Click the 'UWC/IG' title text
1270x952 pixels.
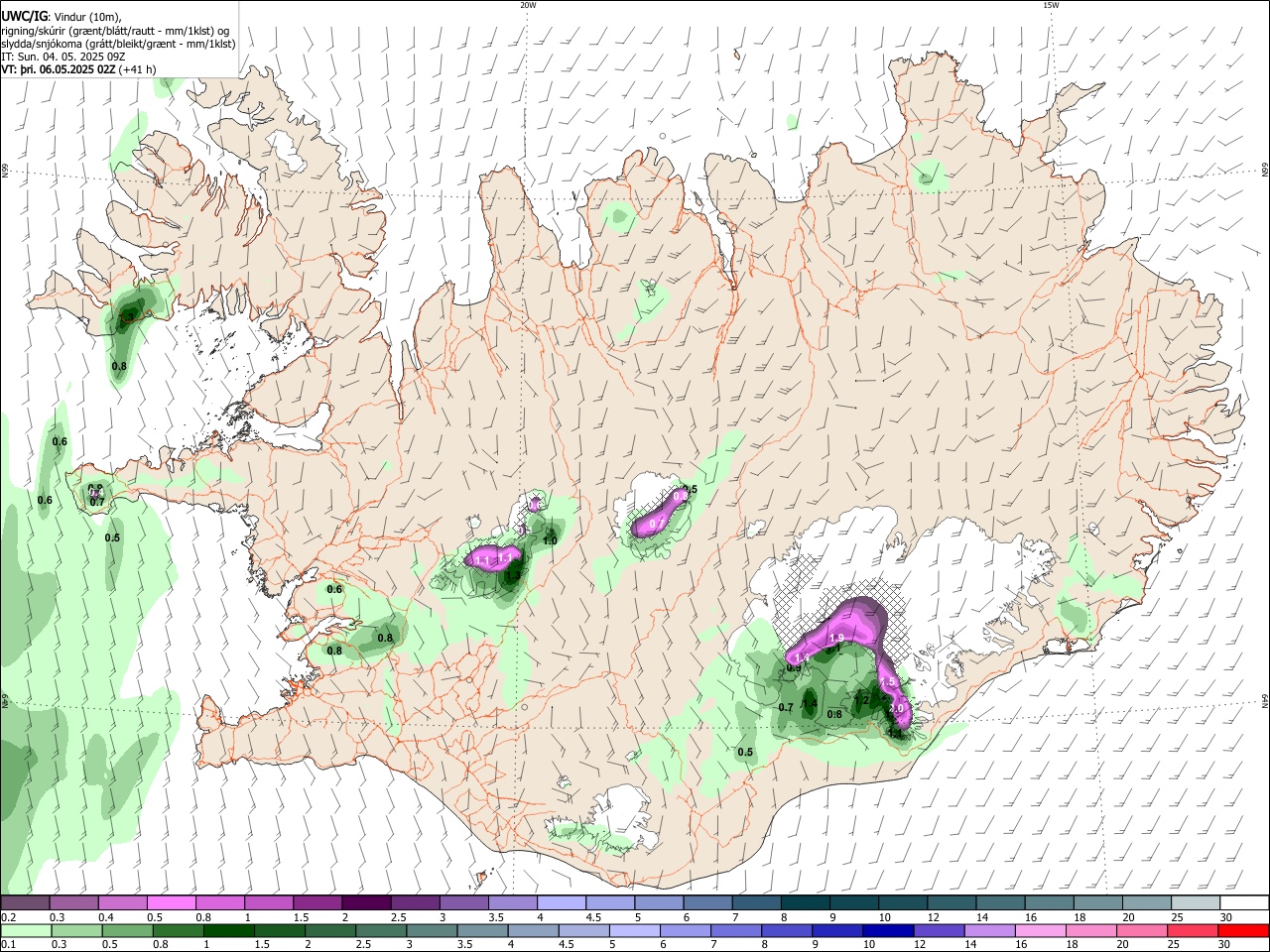24,17
